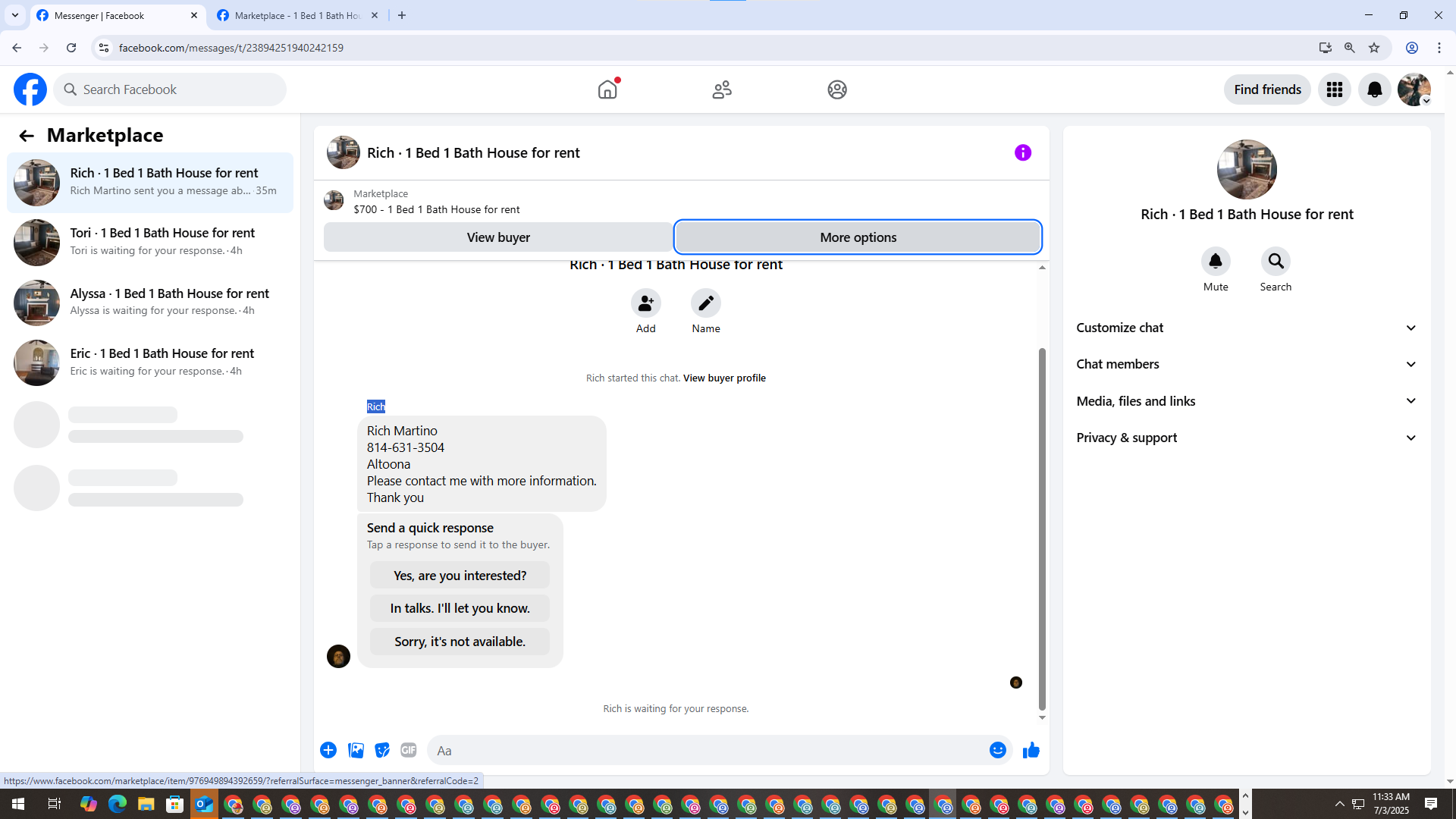The image size is (1456, 819).
Task: Click the thumbs-up like send icon
Action: (1031, 751)
